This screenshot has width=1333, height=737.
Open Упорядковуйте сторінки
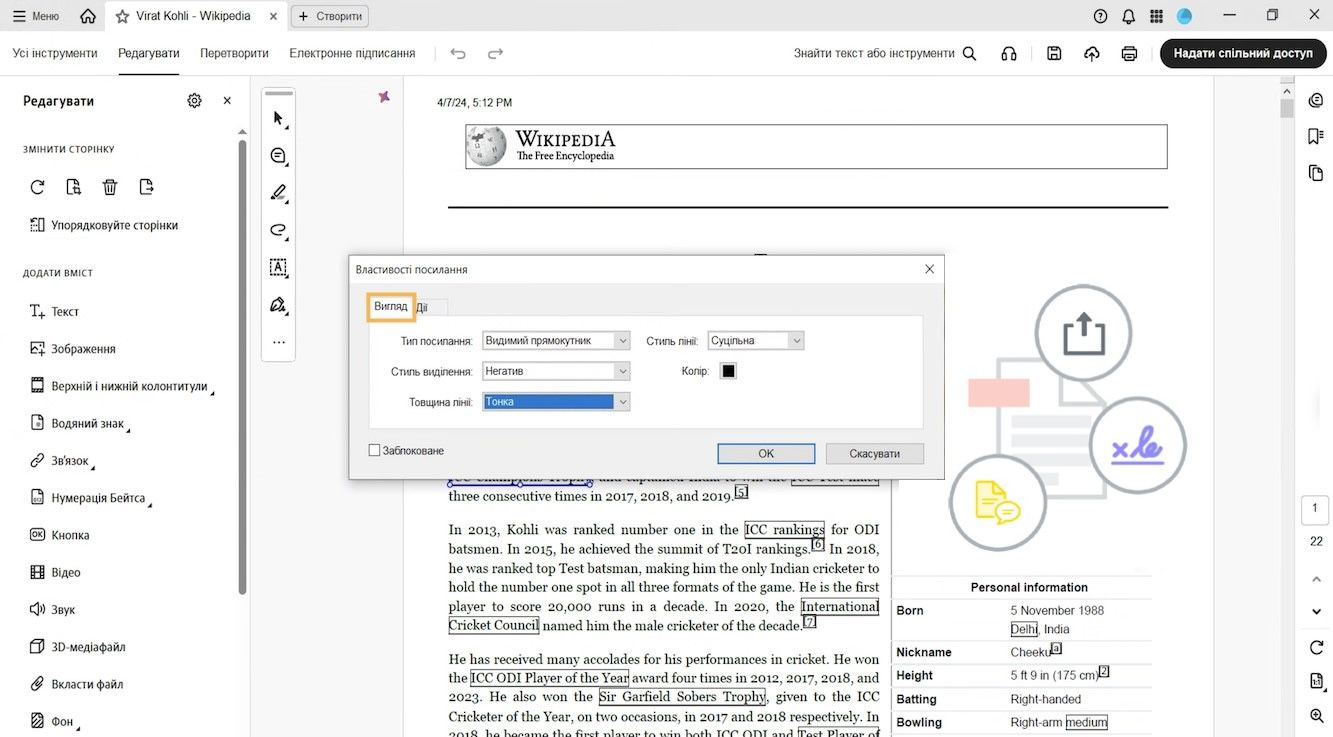click(104, 225)
